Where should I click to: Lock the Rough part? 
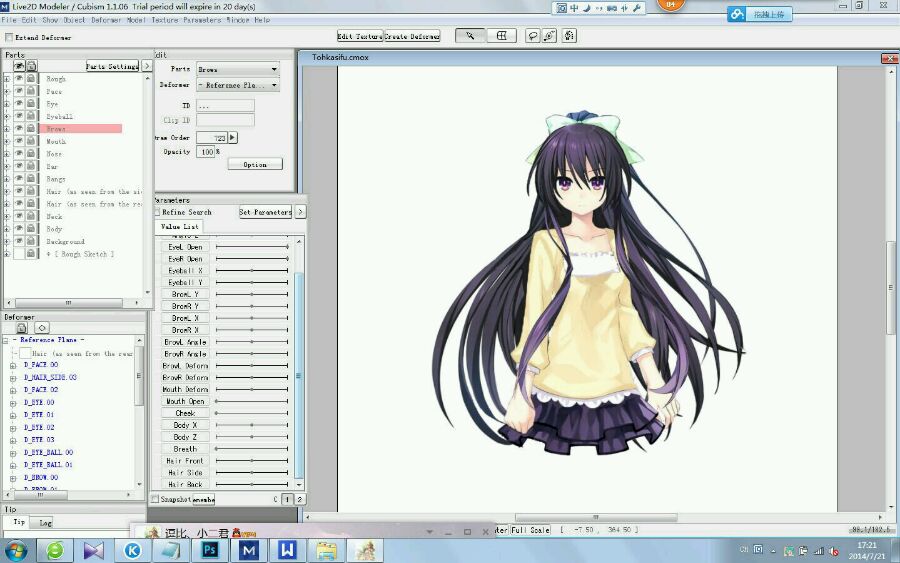(31, 79)
